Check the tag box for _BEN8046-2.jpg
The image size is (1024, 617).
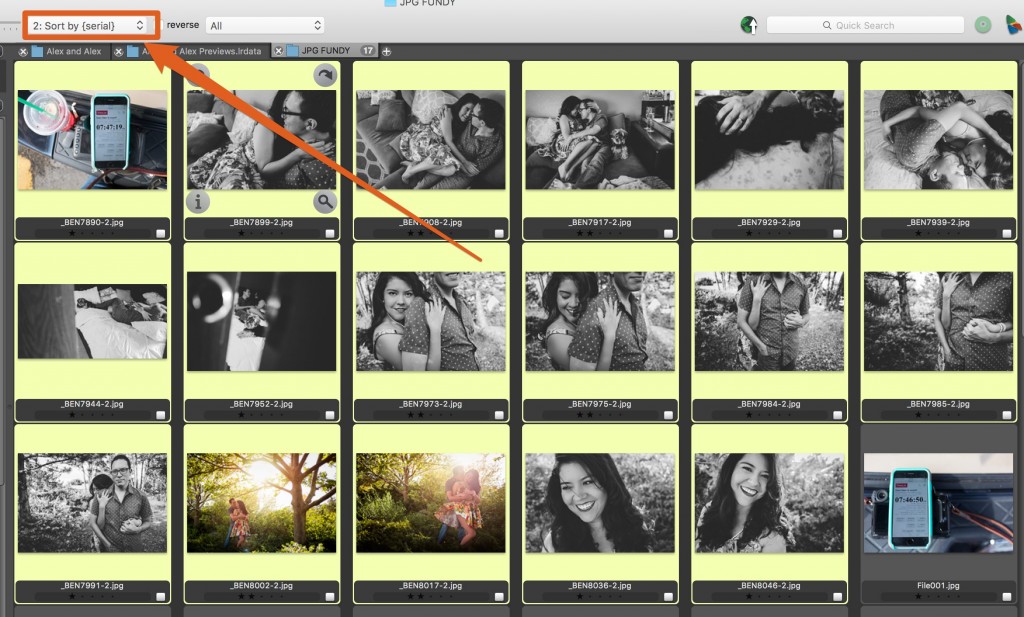pyautogui.click(x=837, y=596)
